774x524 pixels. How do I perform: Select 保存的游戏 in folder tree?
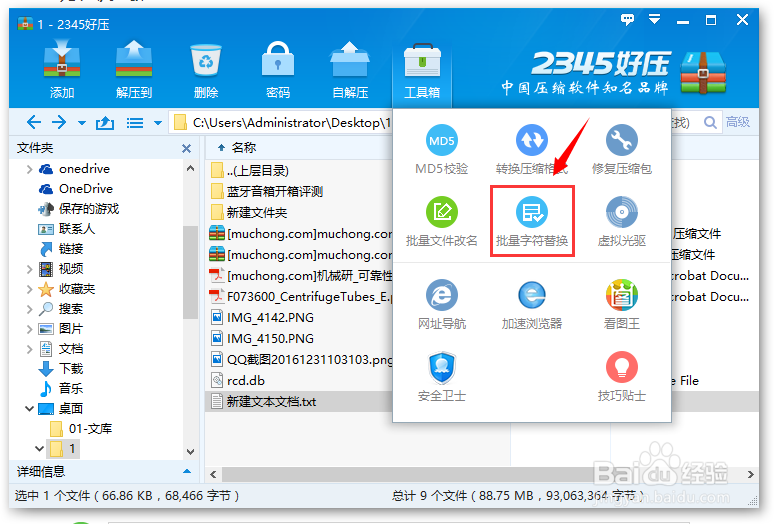point(89,209)
